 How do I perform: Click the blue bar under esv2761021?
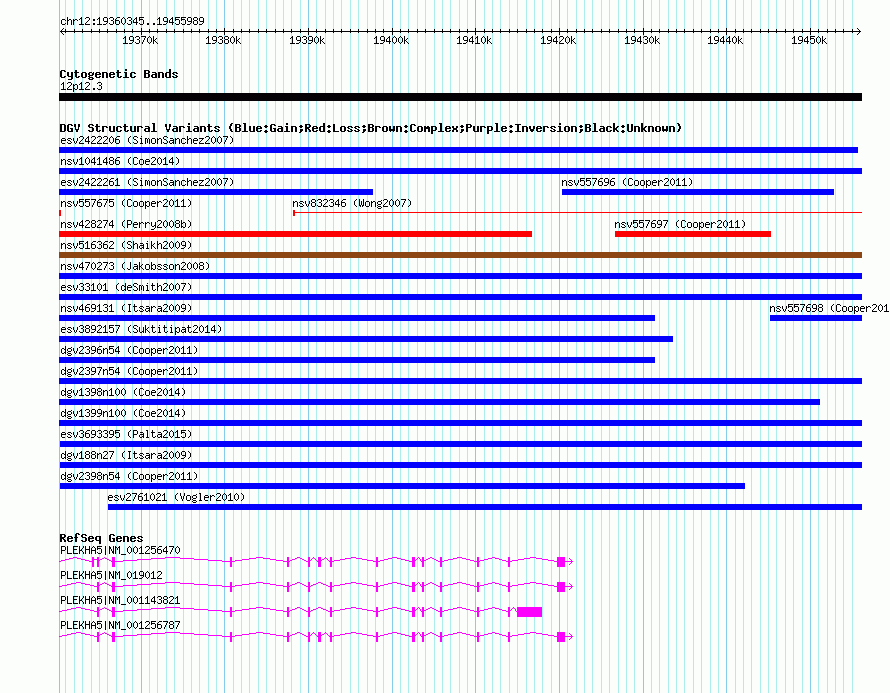point(485,507)
